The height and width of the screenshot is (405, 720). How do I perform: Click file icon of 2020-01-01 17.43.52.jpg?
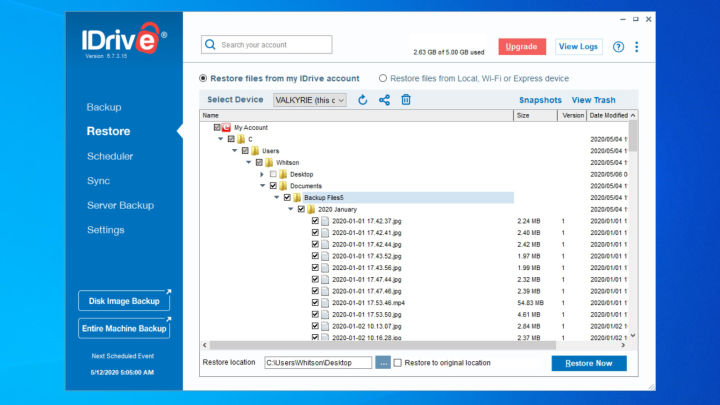click(x=325, y=256)
